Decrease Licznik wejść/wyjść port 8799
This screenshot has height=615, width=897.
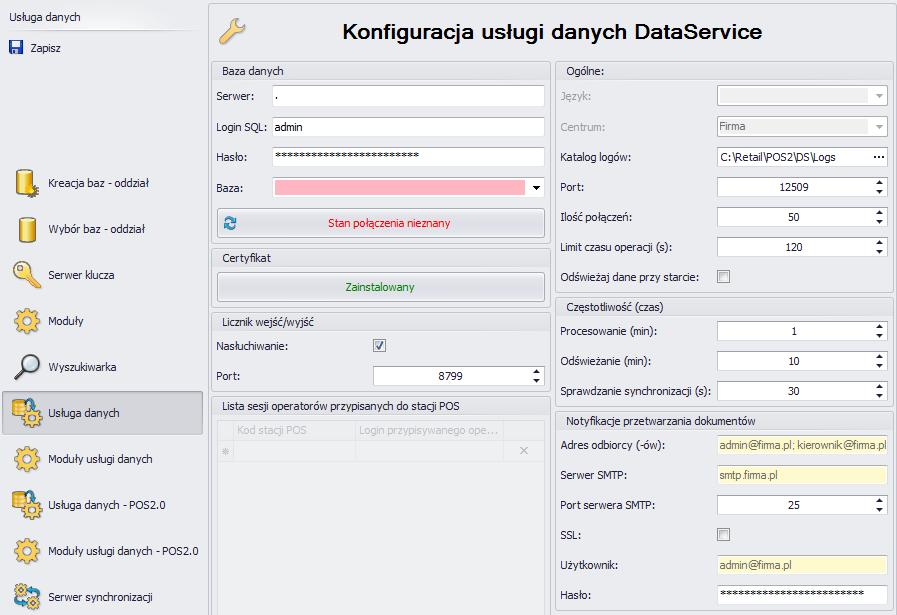(x=536, y=380)
